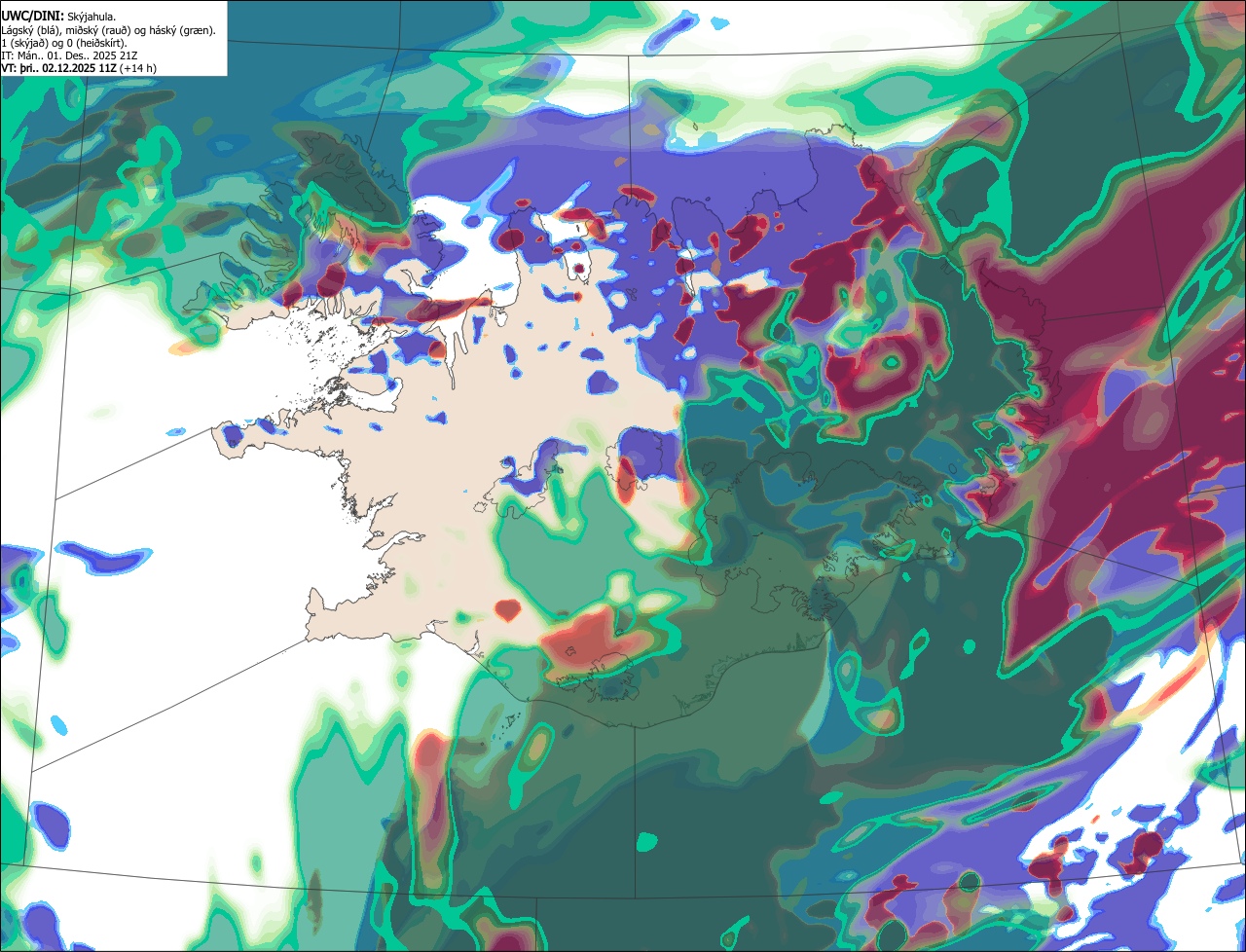Click the '(+14 h)' forecast offset text

point(138,68)
